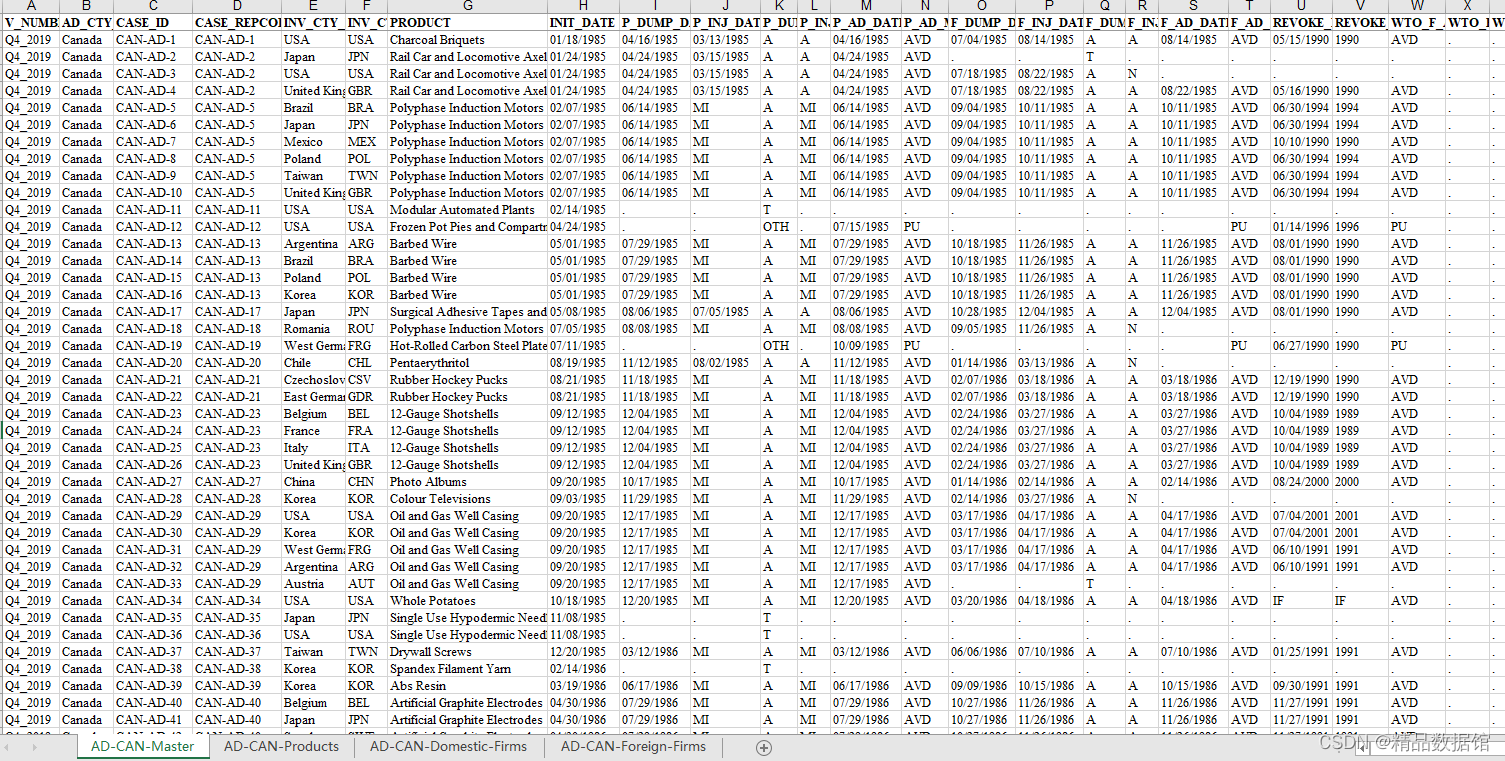Select column S by its header letter
This screenshot has width=1505, height=761.
[1193, 6]
